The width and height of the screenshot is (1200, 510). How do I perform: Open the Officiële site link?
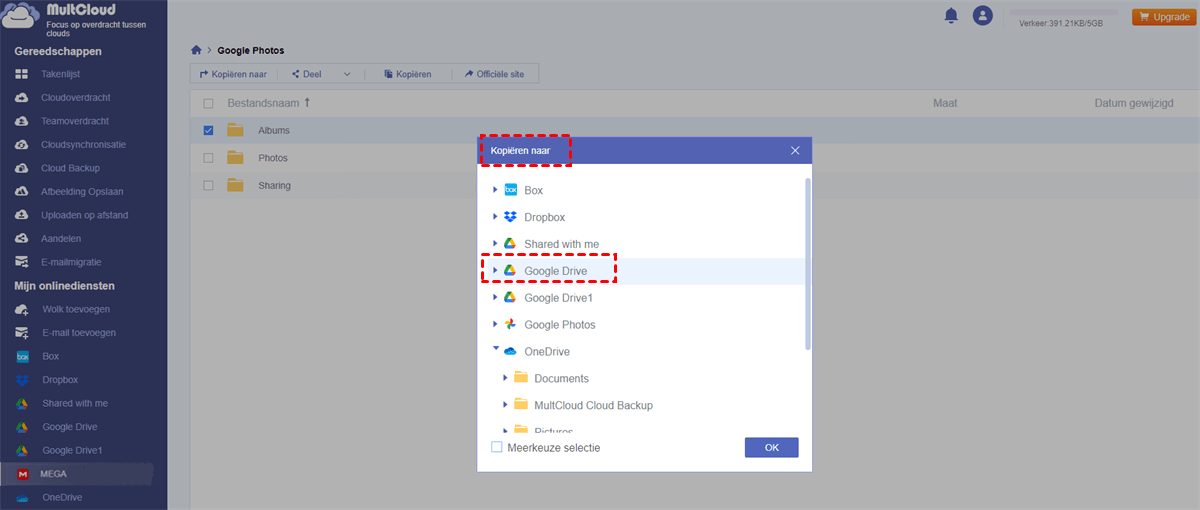tap(495, 74)
